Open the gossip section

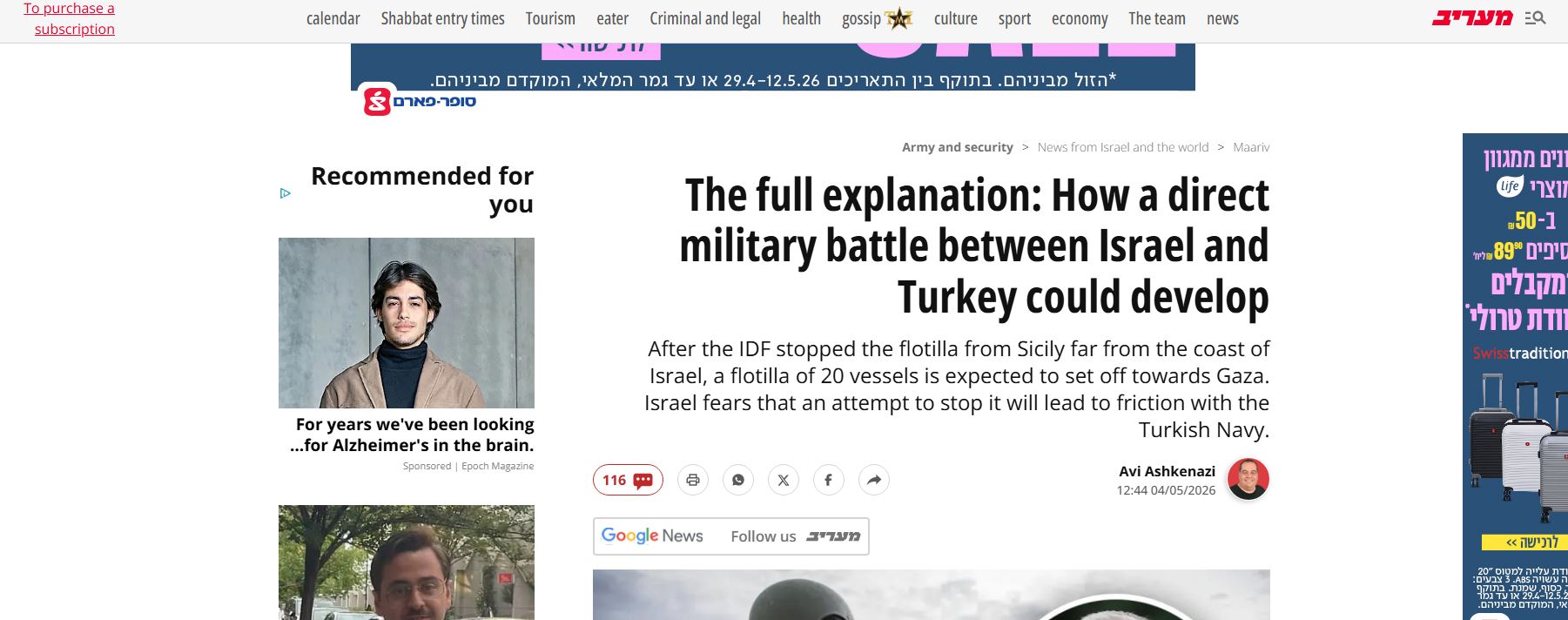861,18
